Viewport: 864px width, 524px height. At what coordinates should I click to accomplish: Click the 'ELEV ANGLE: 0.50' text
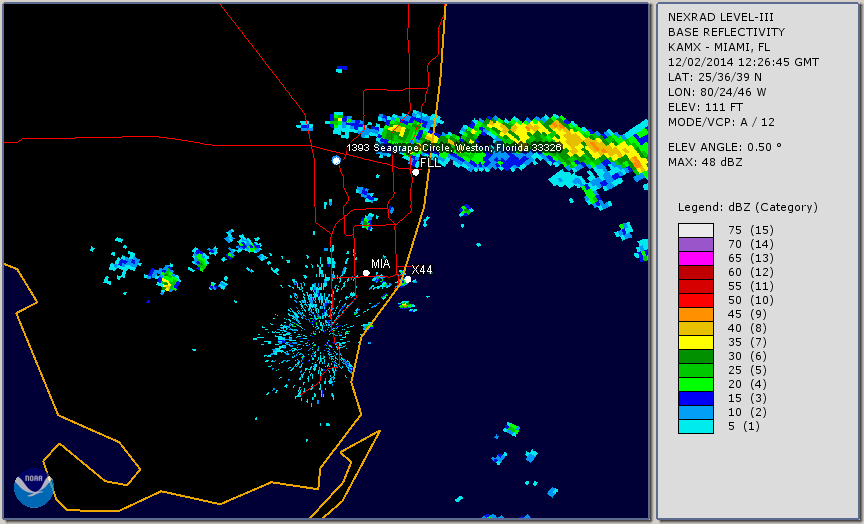(725, 147)
